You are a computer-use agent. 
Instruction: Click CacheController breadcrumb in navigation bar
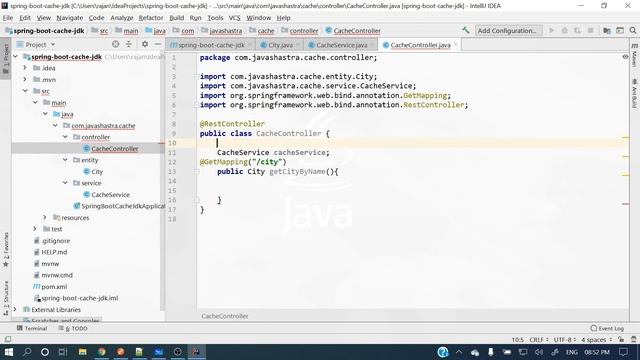tap(353, 31)
